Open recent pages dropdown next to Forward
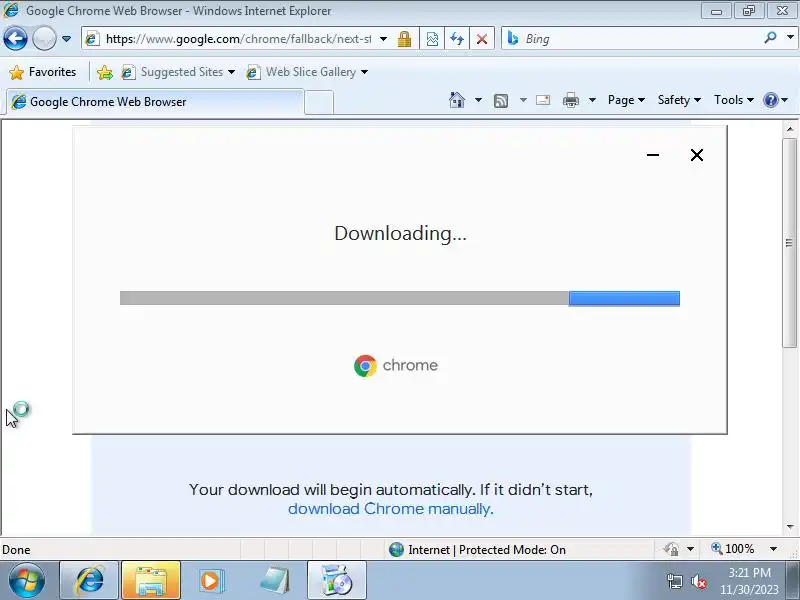The image size is (800, 600). (66, 39)
